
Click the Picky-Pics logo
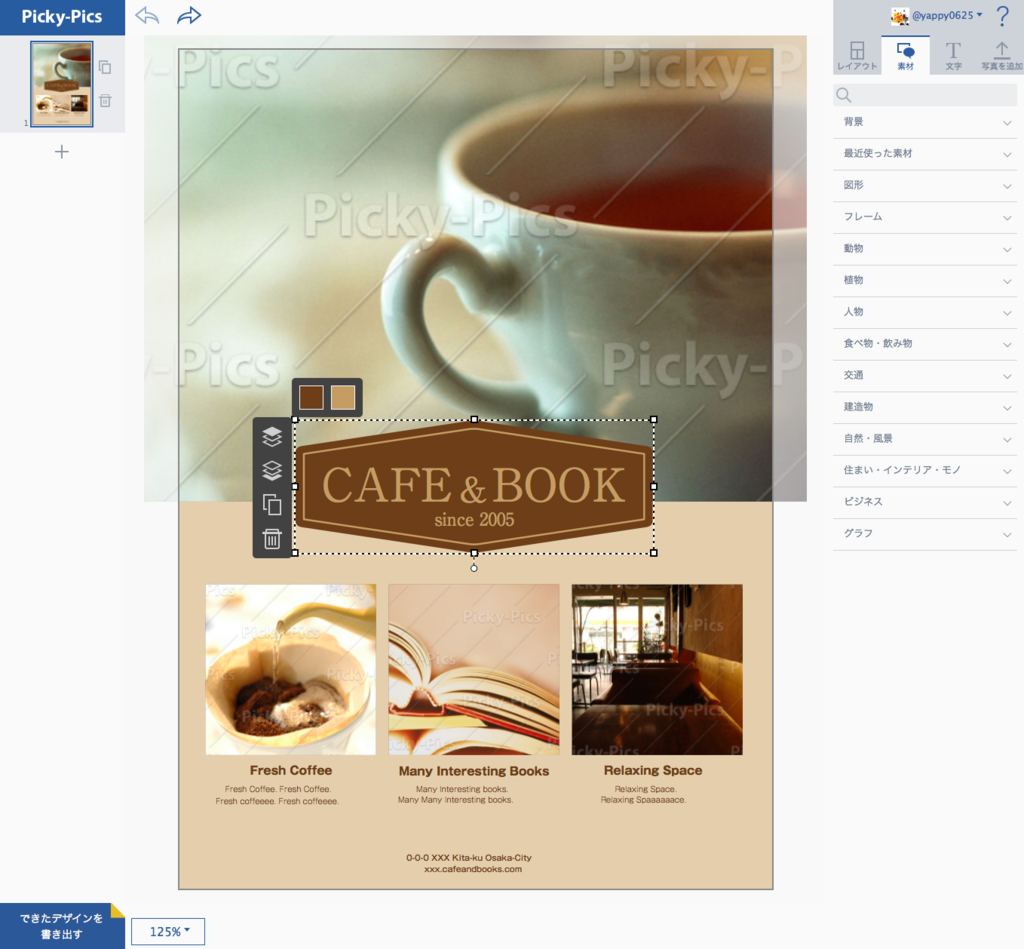point(62,17)
